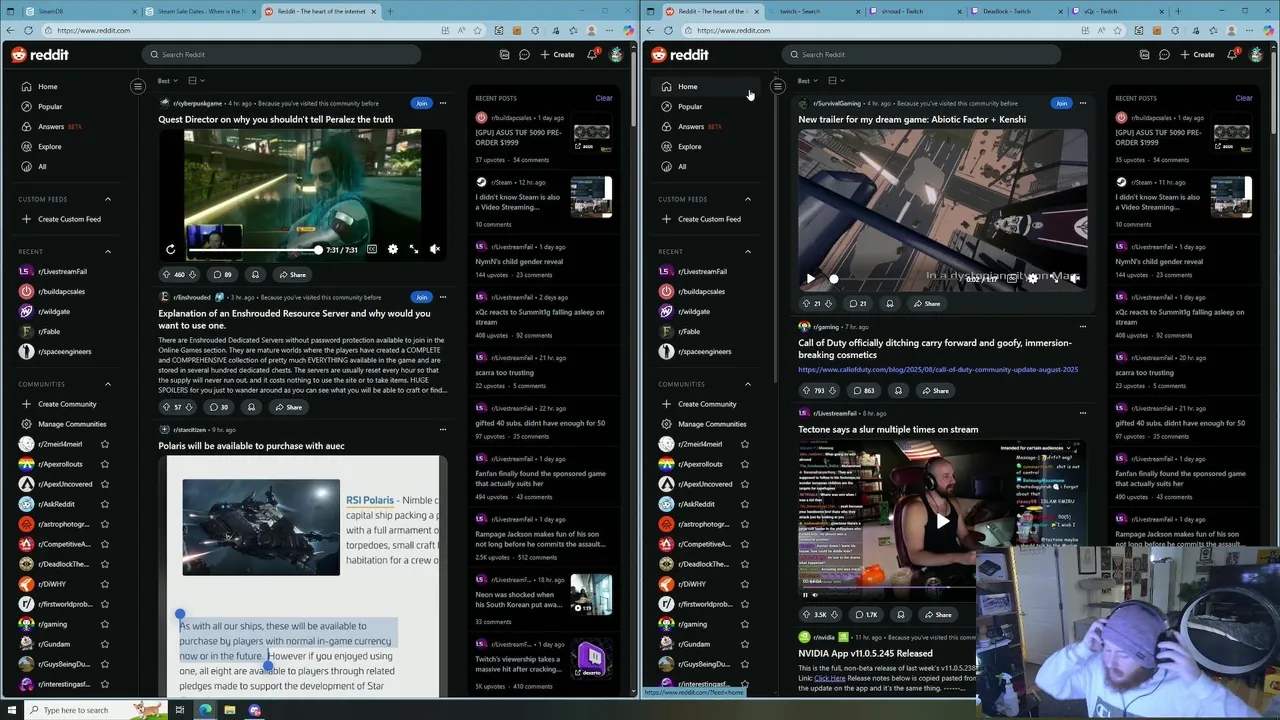Replay the Cyberpunk video in left window
The image size is (1280, 720).
coord(170,249)
